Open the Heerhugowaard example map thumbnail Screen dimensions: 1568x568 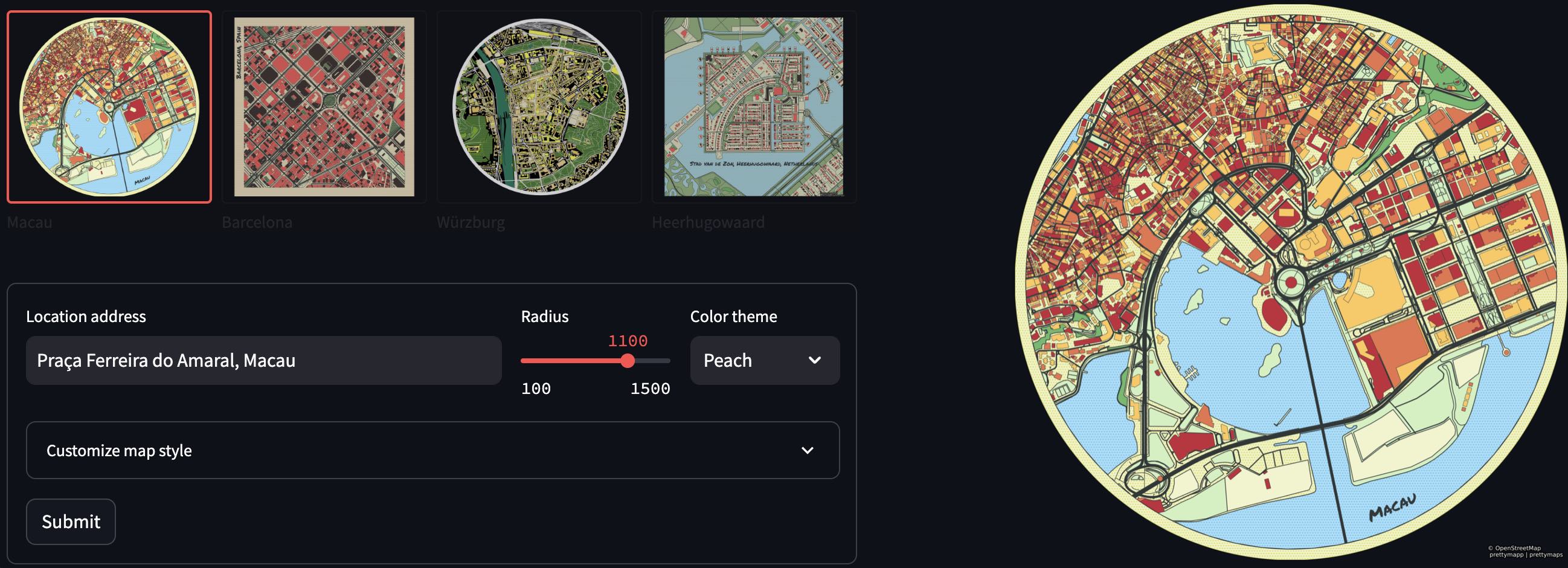pos(754,106)
